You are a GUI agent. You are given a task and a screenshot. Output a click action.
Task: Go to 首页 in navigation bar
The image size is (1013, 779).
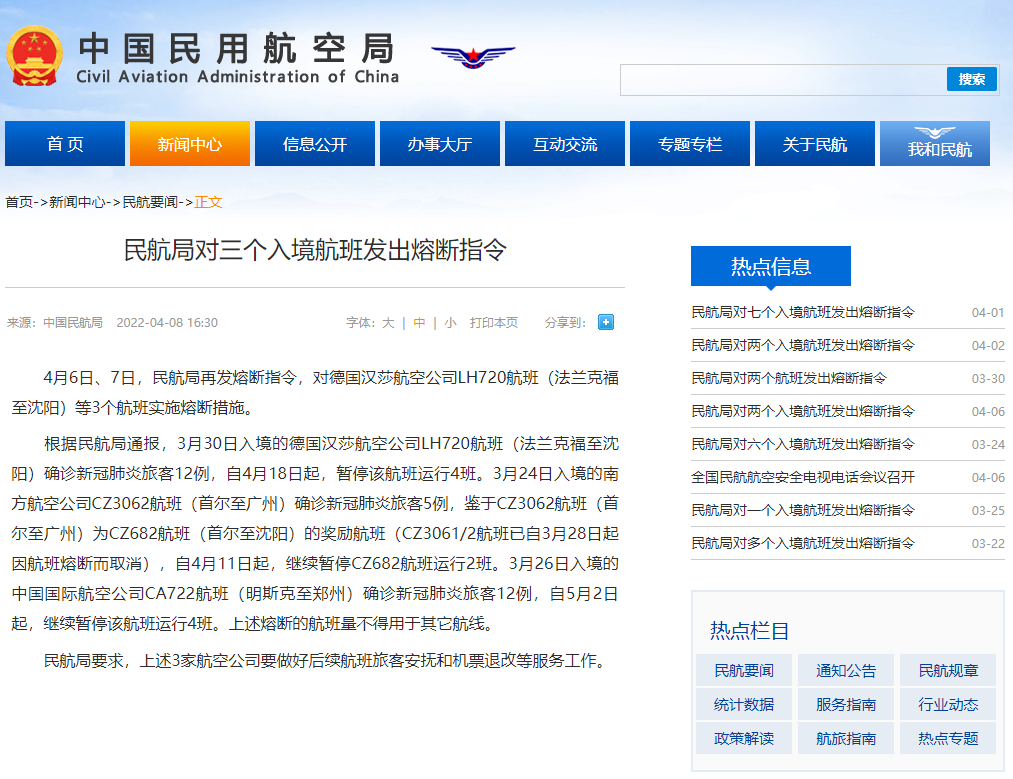tap(65, 144)
